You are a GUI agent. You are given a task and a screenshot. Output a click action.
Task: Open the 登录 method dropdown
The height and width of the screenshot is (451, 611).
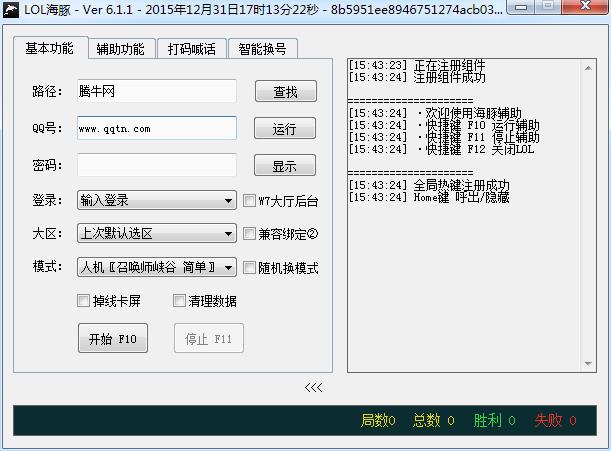(156, 200)
